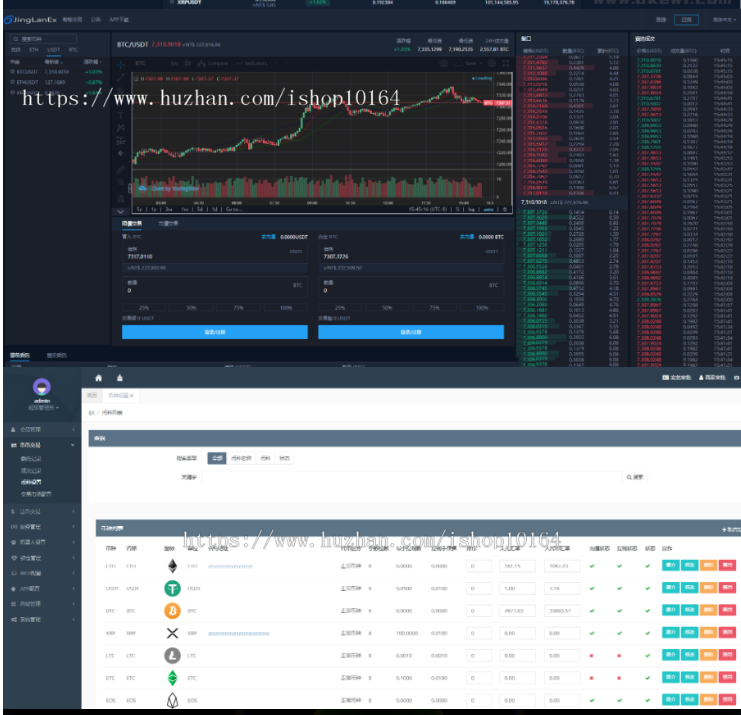Click the blue submit button in the buy panel
Image resolution: width=741 pixels, height=715 pixels.
[215, 332]
